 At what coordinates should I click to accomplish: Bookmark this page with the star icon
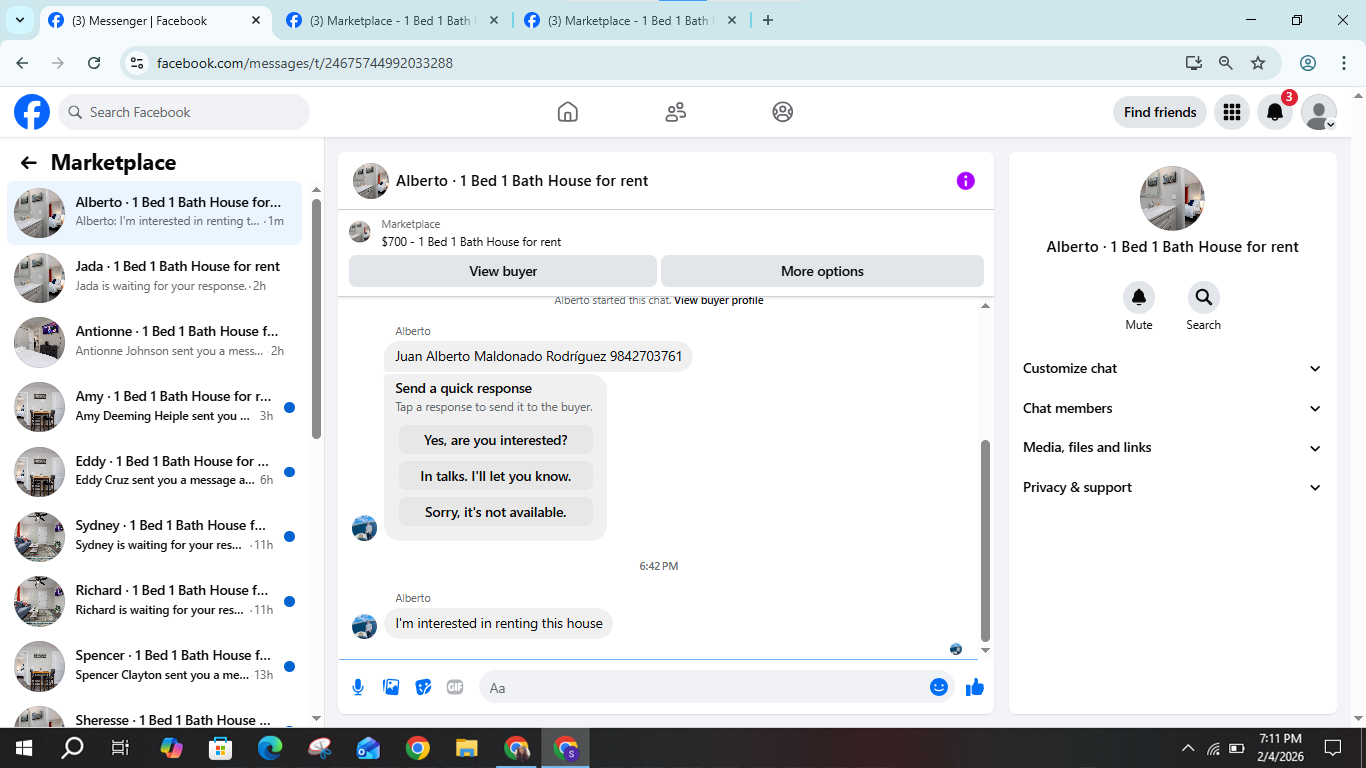1258,63
